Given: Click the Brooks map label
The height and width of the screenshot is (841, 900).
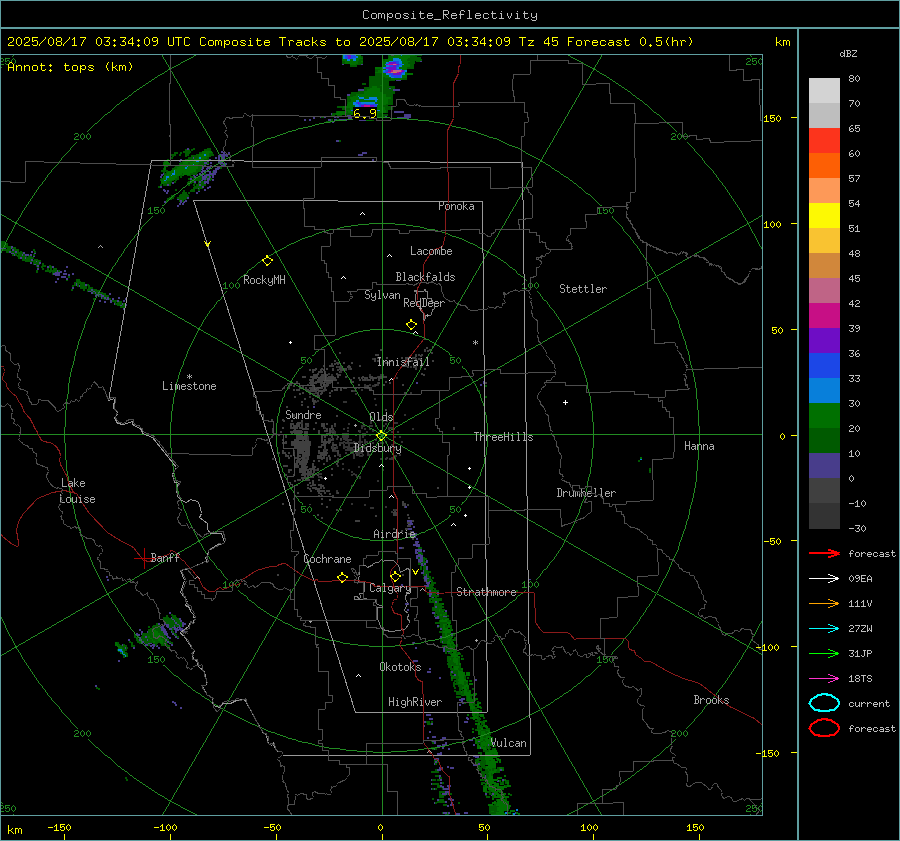Looking at the screenshot, I should [711, 700].
